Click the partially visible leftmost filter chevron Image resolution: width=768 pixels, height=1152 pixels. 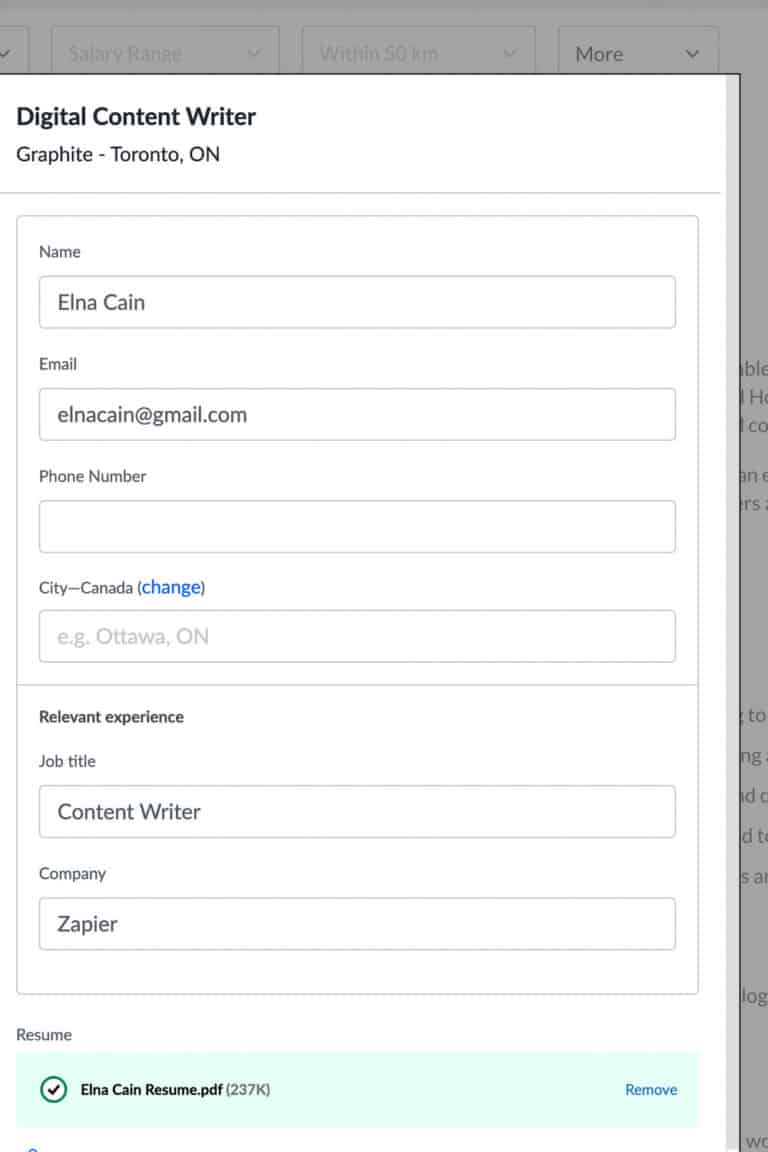(8, 54)
